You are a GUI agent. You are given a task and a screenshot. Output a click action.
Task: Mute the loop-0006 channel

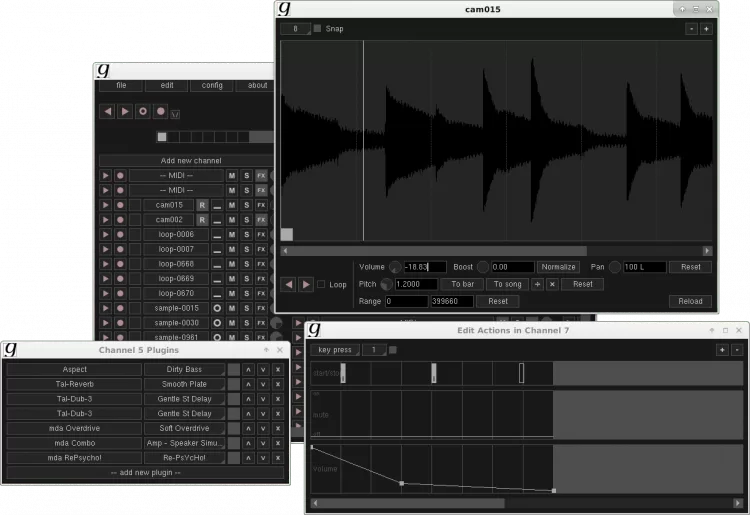pyautogui.click(x=232, y=234)
